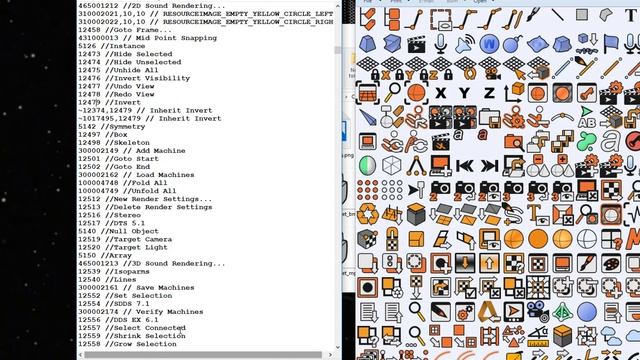640x360 pixels.
Task: Click the green wireframe pyramid icon
Action: tap(562, 312)
